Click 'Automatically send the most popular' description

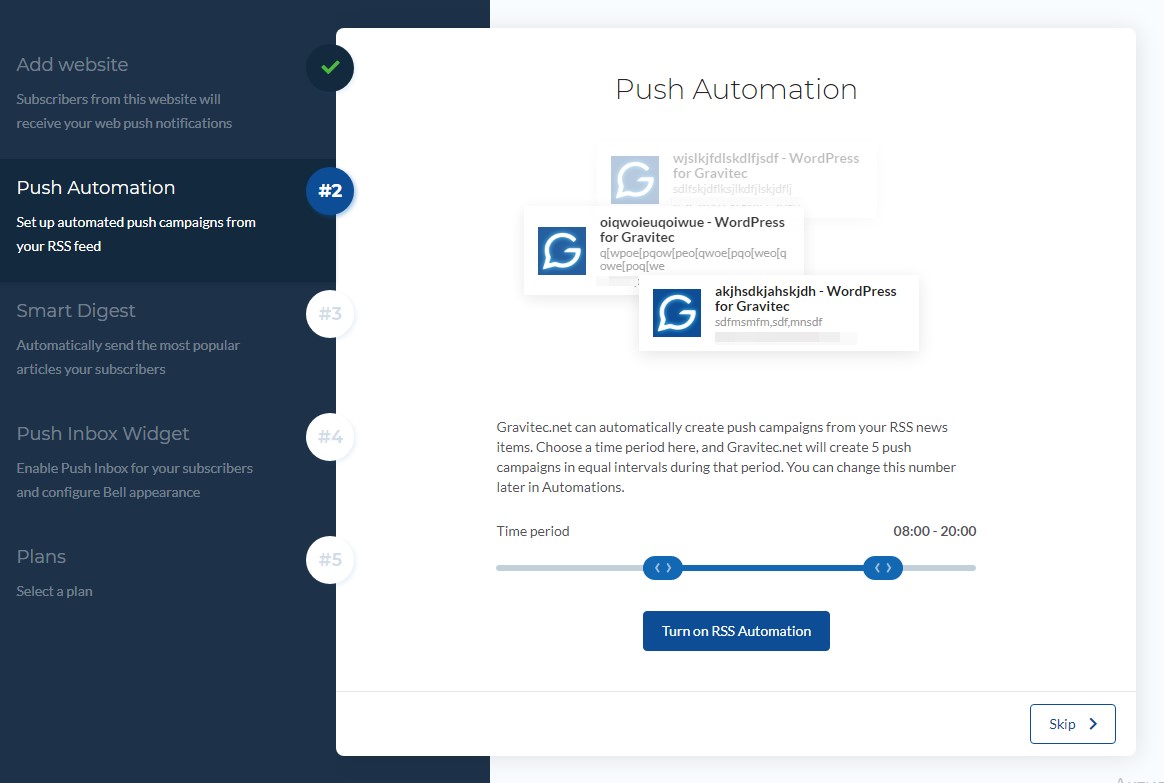pos(128,357)
